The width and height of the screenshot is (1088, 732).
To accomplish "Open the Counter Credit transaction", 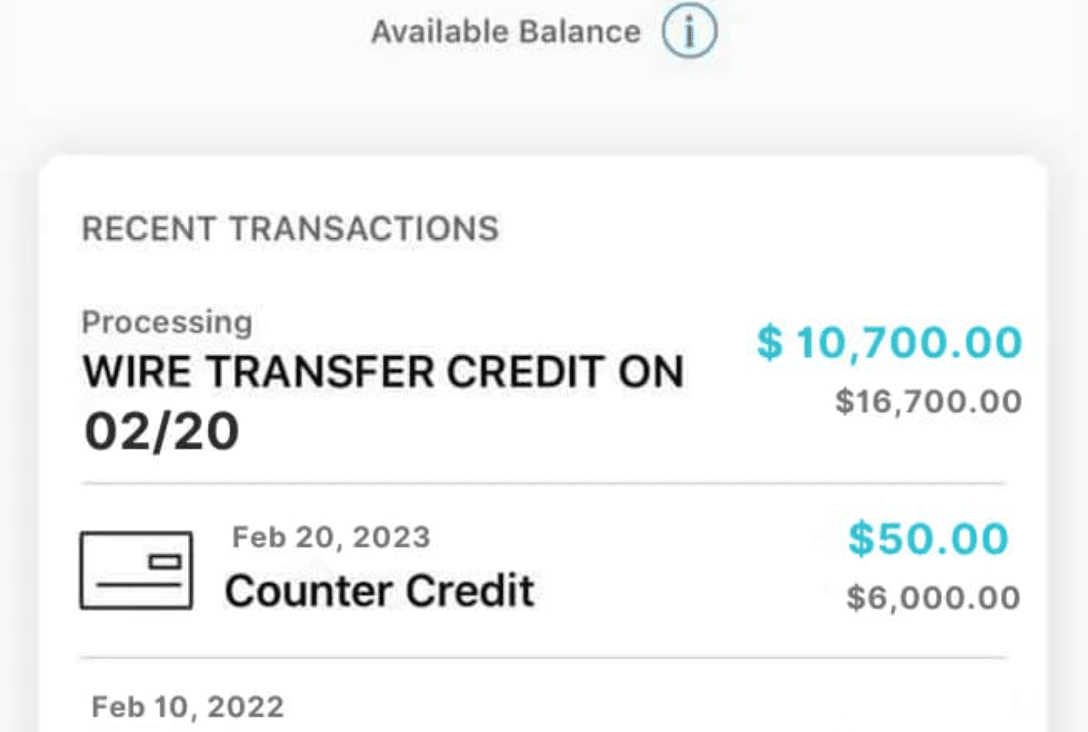I will [x=543, y=570].
